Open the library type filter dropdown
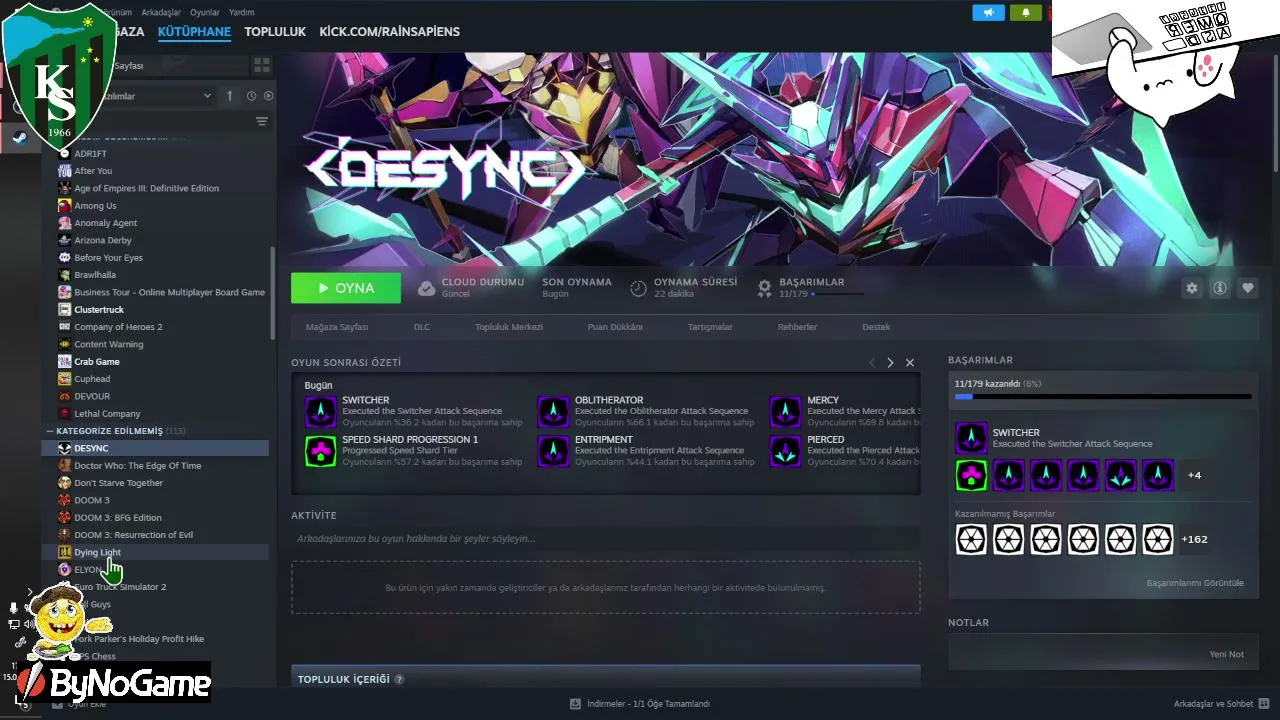The height and width of the screenshot is (720, 1280). [207, 96]
